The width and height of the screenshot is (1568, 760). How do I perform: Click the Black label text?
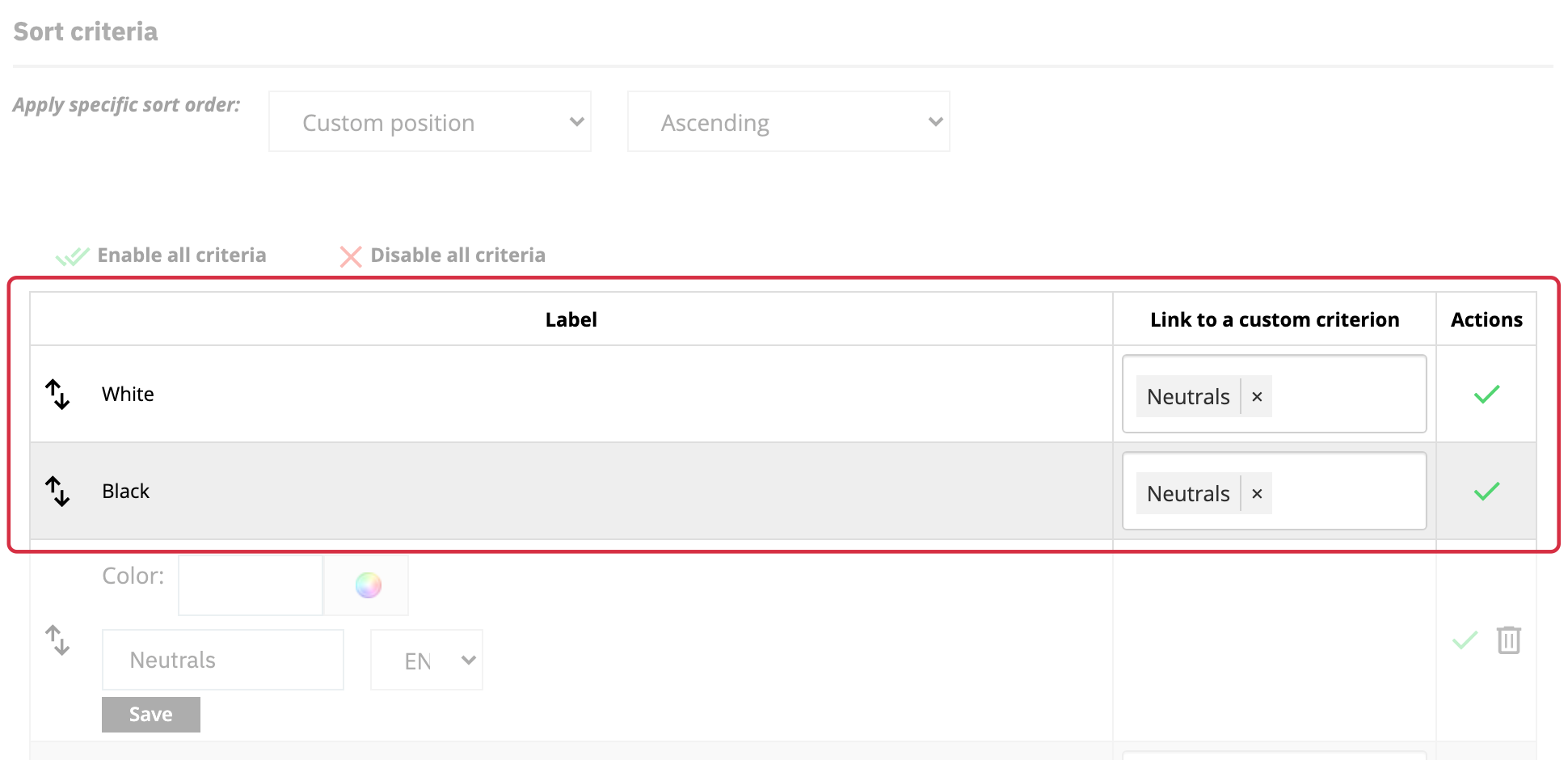126,492
